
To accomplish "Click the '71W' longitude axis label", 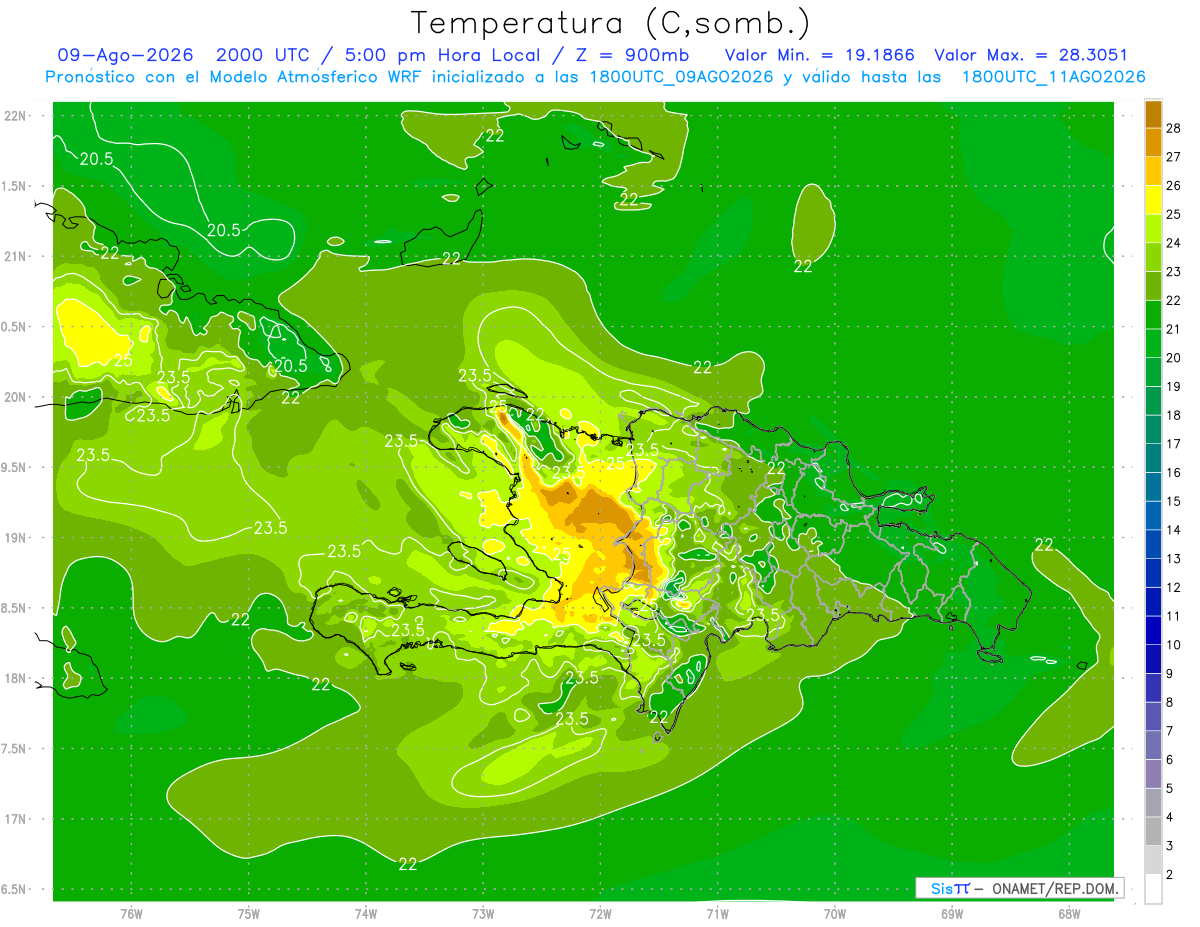I will click(x=717, y=914).
